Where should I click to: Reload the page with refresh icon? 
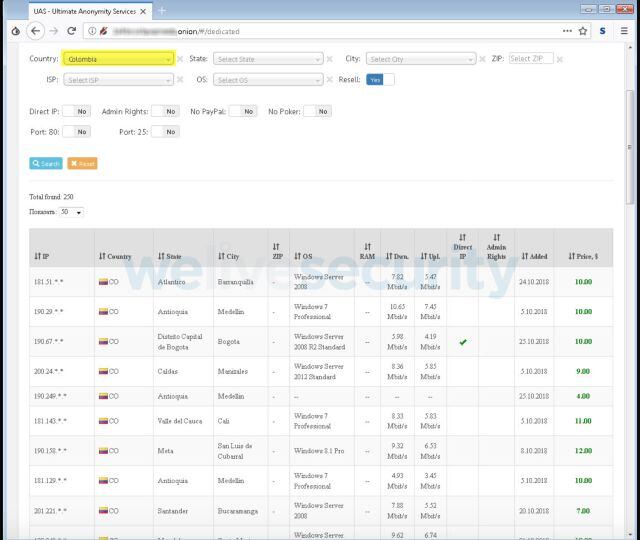(x=71, y=31)
